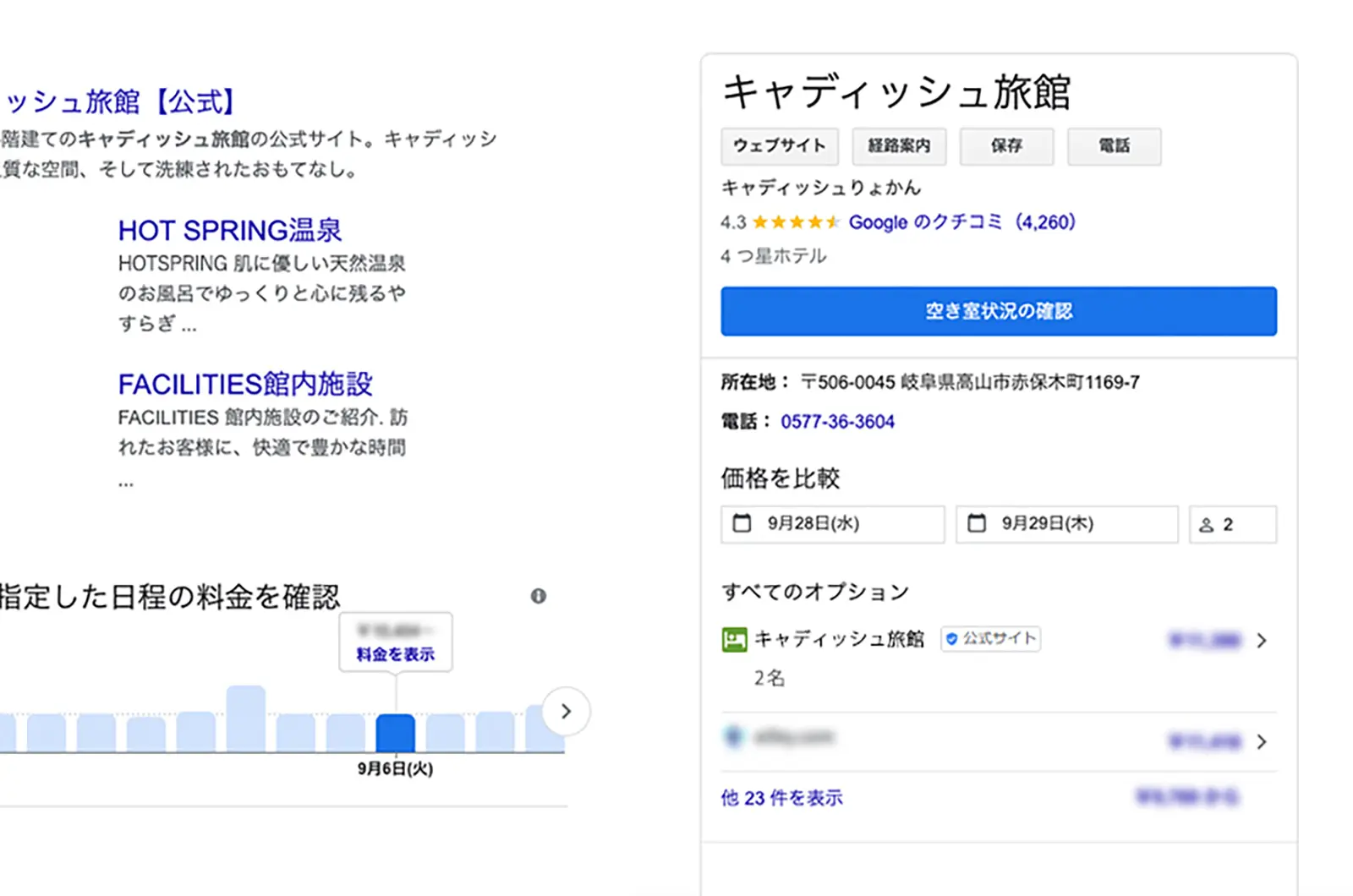Click the blurred booking site icon below キャディッシュ旅館
Screen dimensions: 1353x896
pyautogui.click(x=733, y=736)
